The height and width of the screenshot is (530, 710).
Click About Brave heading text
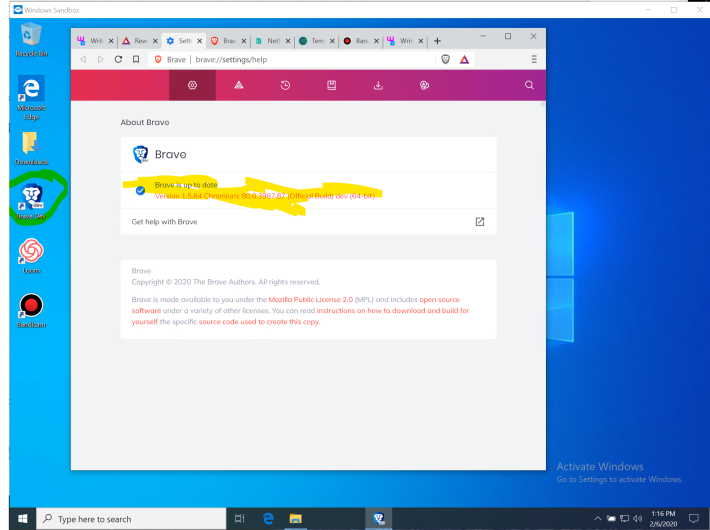(x=145, y=122)
